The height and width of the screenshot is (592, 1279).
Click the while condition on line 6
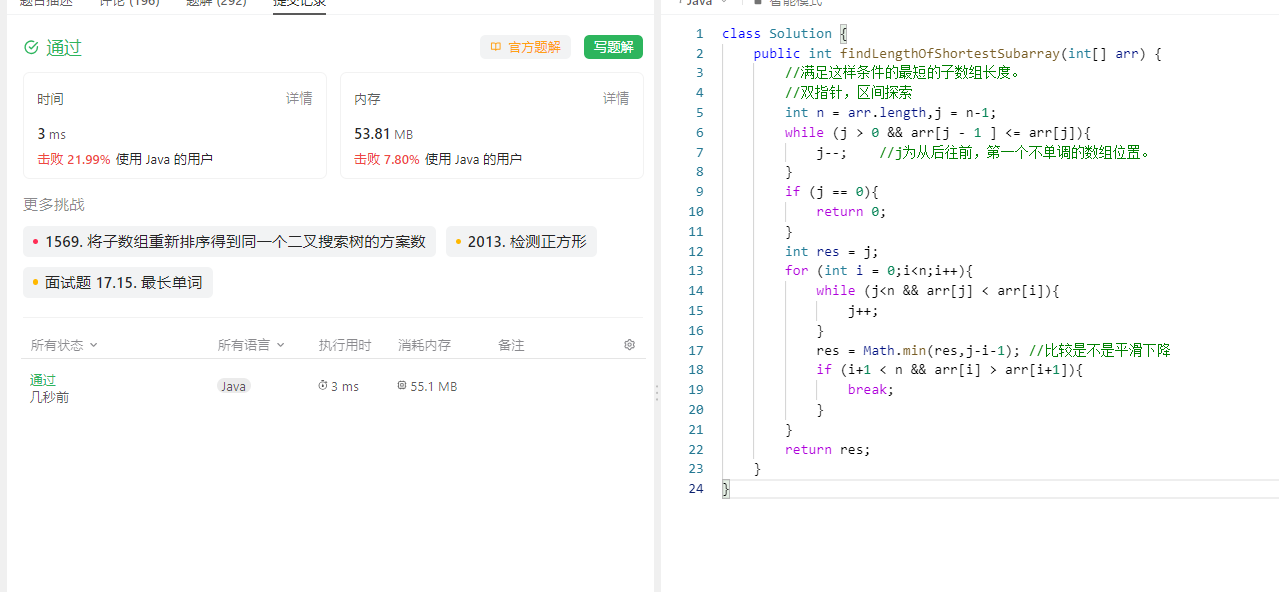coord(938,132)
